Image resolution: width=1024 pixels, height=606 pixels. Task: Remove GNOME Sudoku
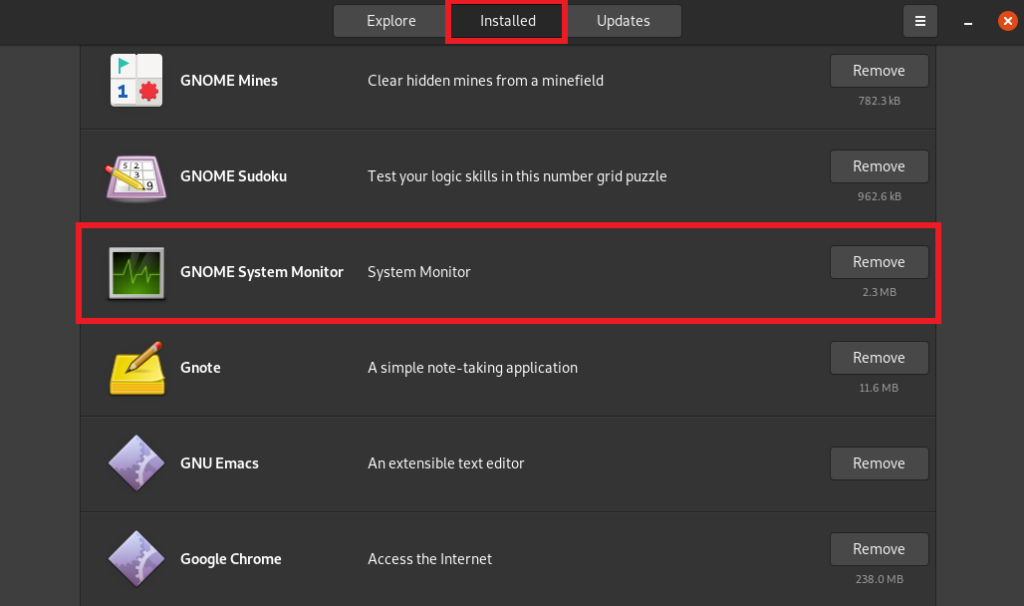[879, 167]
